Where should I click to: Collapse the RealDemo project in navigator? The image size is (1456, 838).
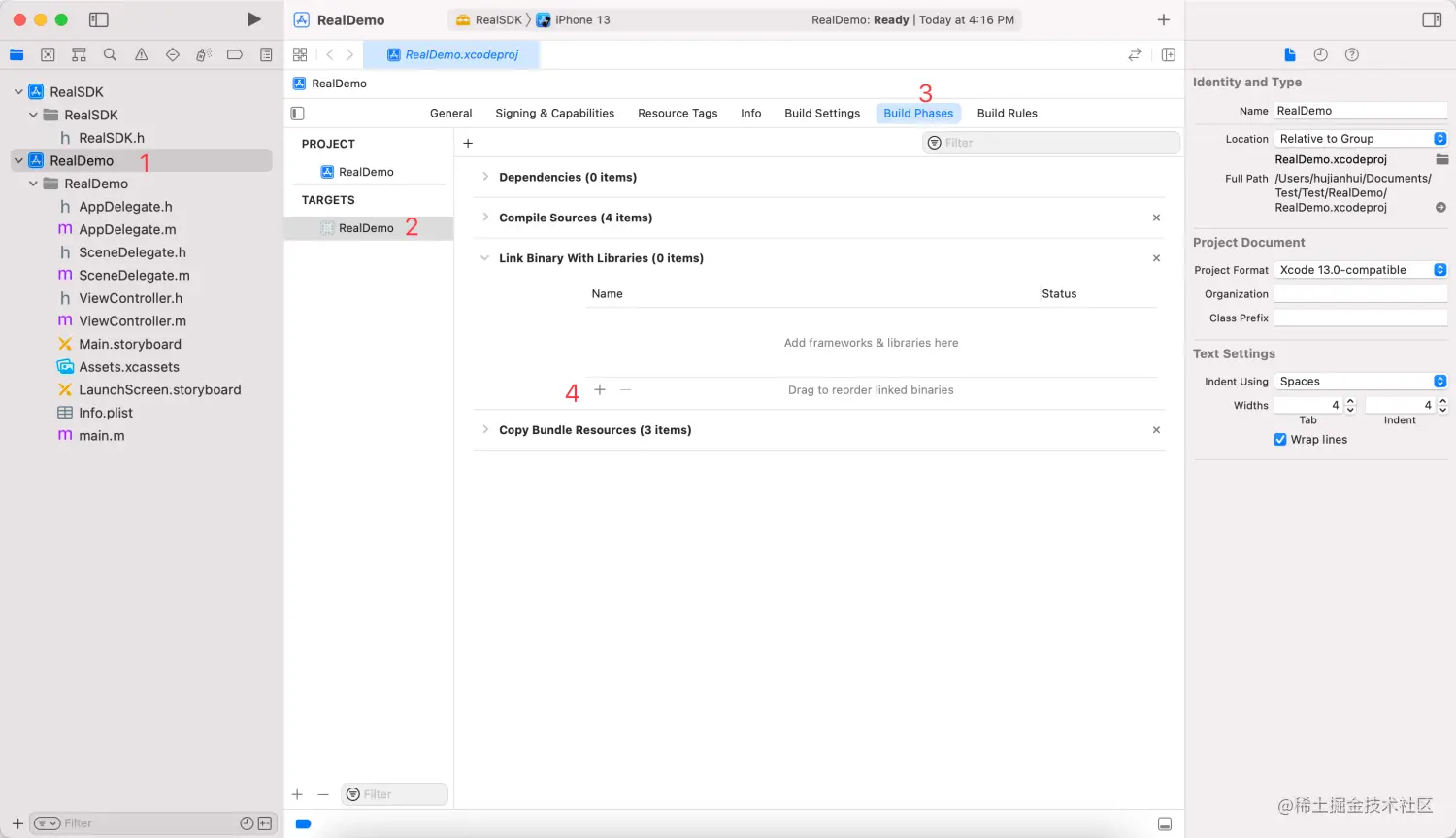18,160
